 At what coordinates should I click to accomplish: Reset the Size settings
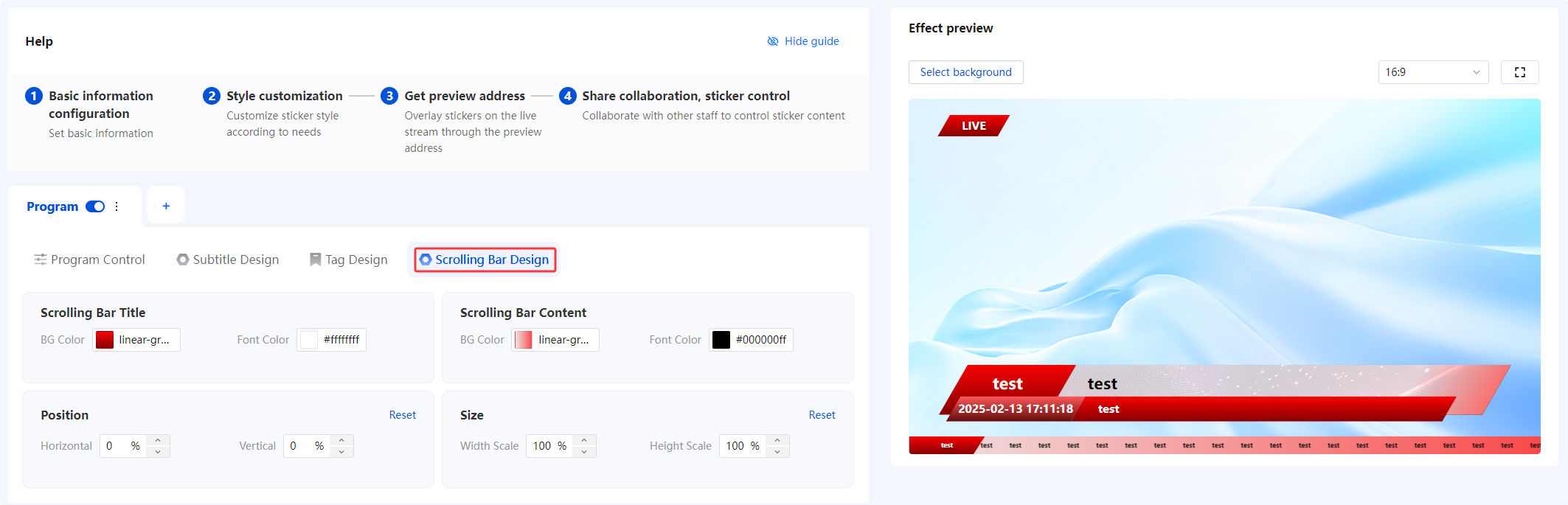click(822, 415)
